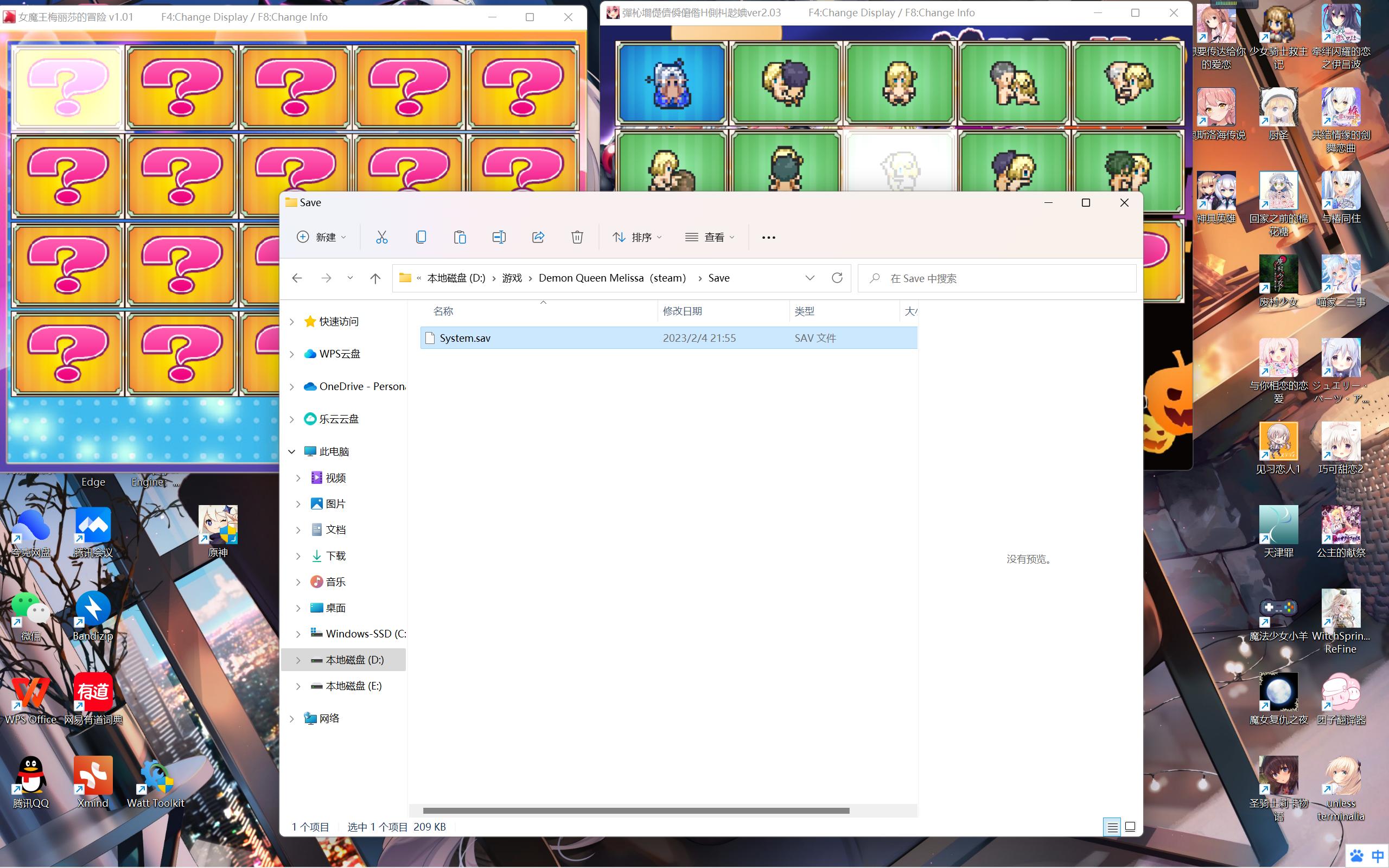Screen dimensions: 1389x868
Task: Click the Share icon in toolbar
Action: pyautogui.click(x=538, y=237)
